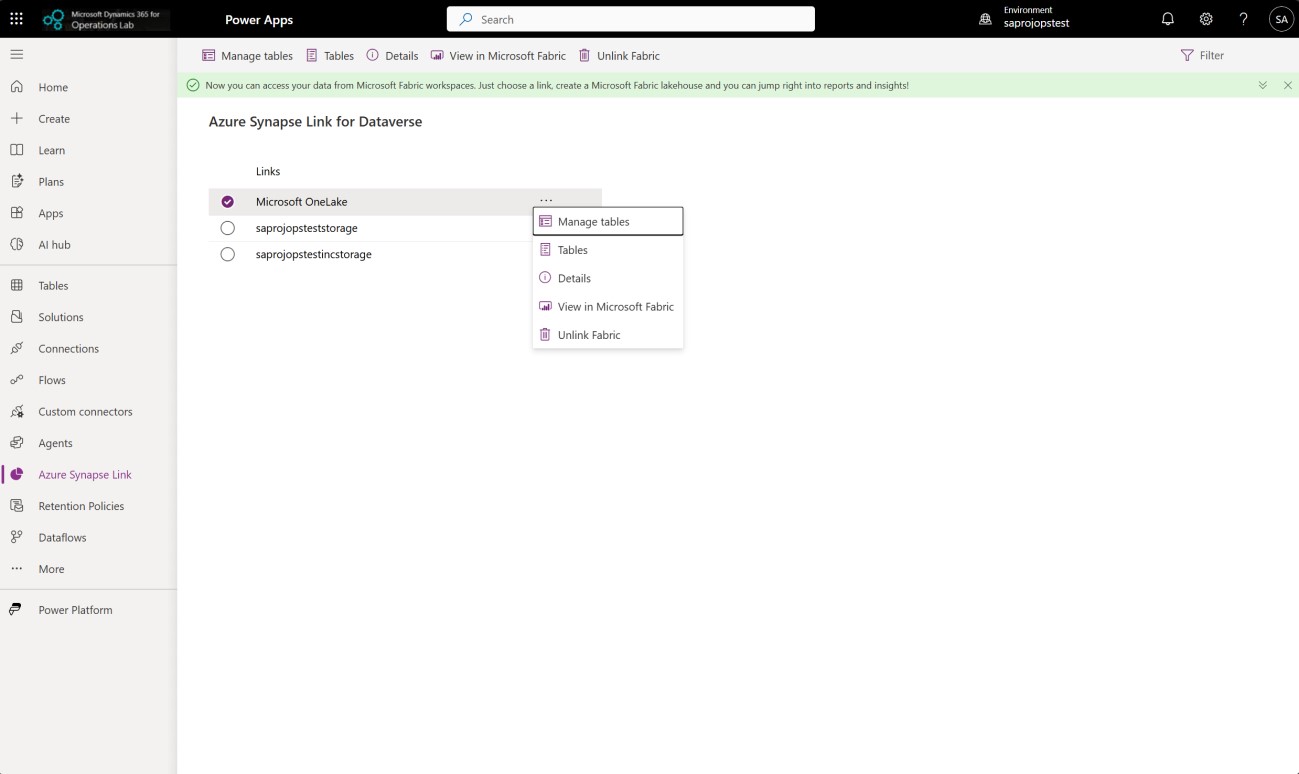
Task: Expand More in the left navigation
Action: (x=51, y=569)
